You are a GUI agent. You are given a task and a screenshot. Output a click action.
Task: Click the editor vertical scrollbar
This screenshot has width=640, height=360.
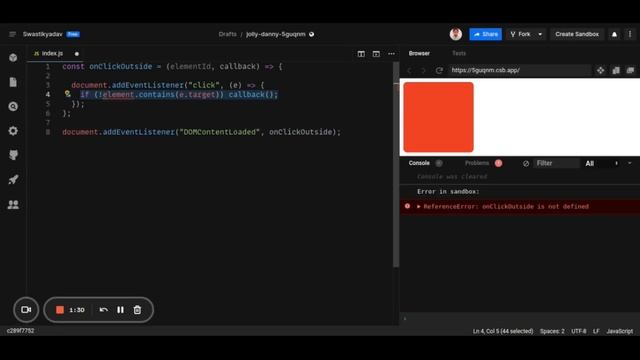(396, 165)
